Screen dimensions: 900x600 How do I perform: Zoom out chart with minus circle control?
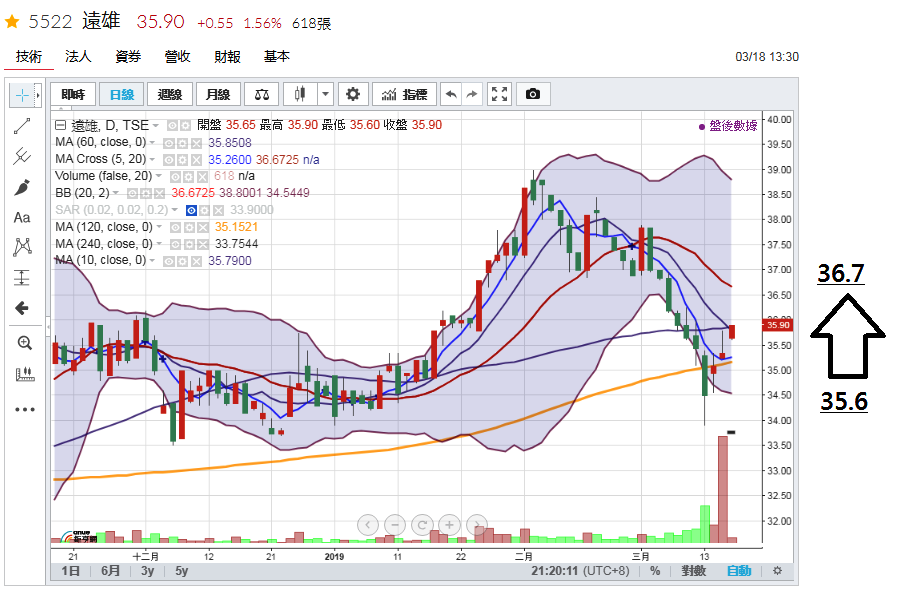(395, 524)
